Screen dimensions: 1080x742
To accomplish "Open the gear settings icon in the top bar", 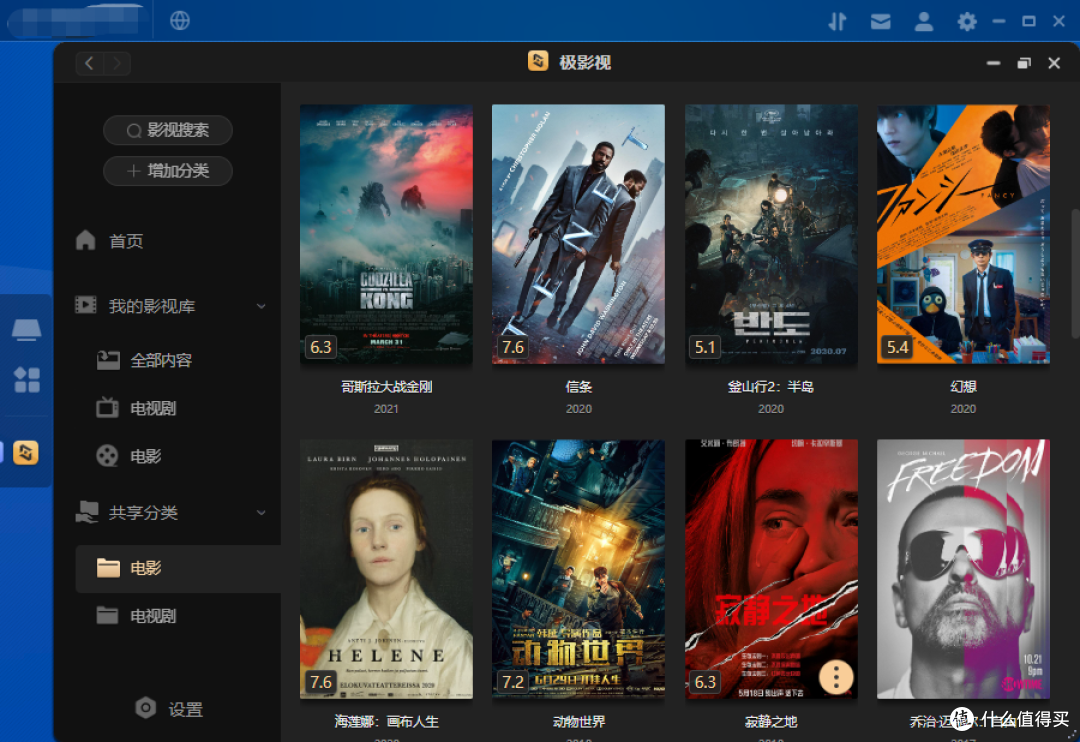I will coord(967,22).
